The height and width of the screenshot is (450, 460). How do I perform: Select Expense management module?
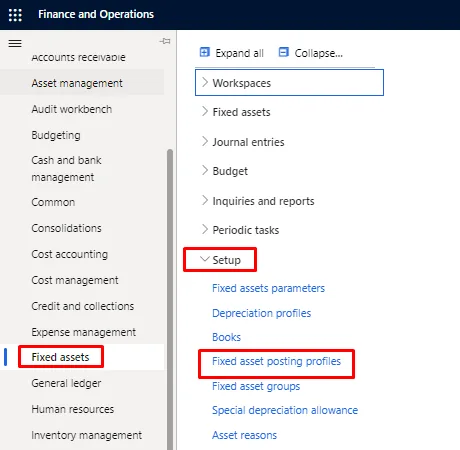click(84, 332)
